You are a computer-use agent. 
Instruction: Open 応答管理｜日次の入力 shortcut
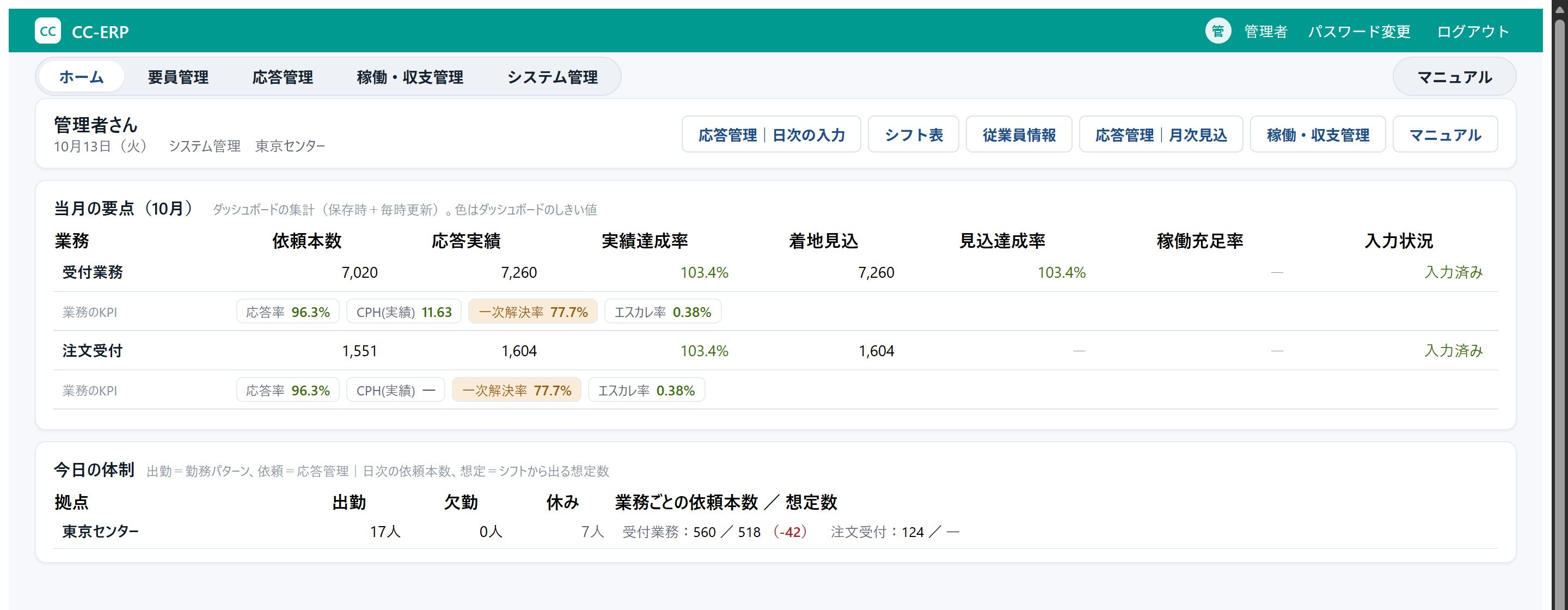coord(771,135)
